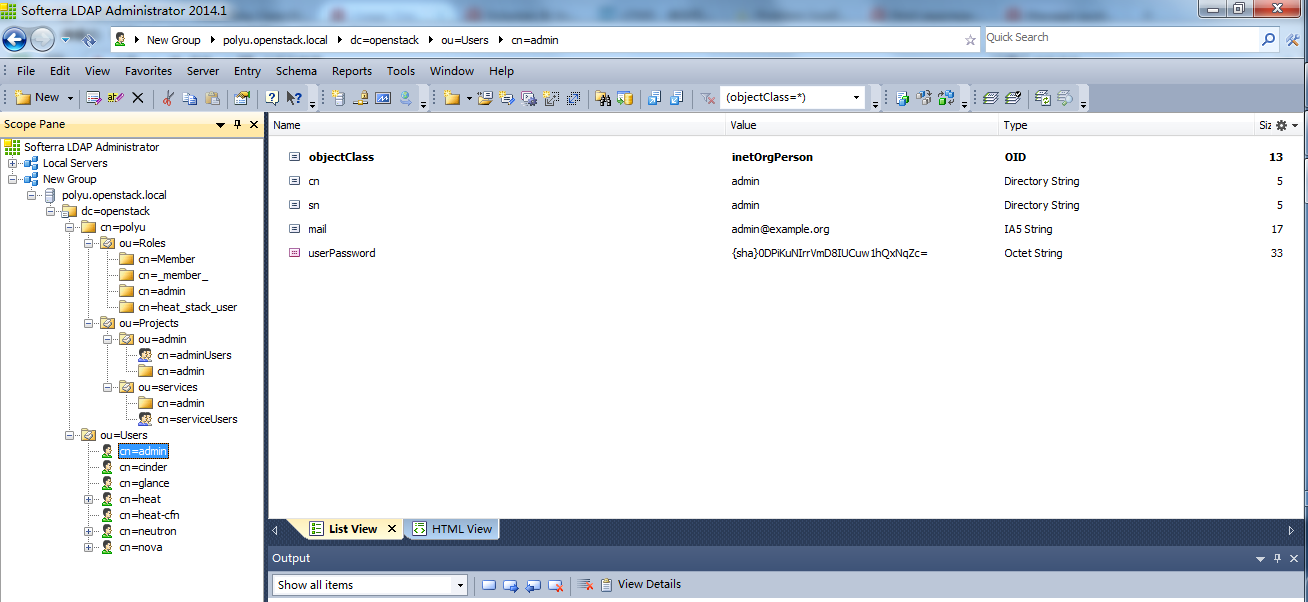Expand the Local Servers tree node

click(x=13, y=163)
